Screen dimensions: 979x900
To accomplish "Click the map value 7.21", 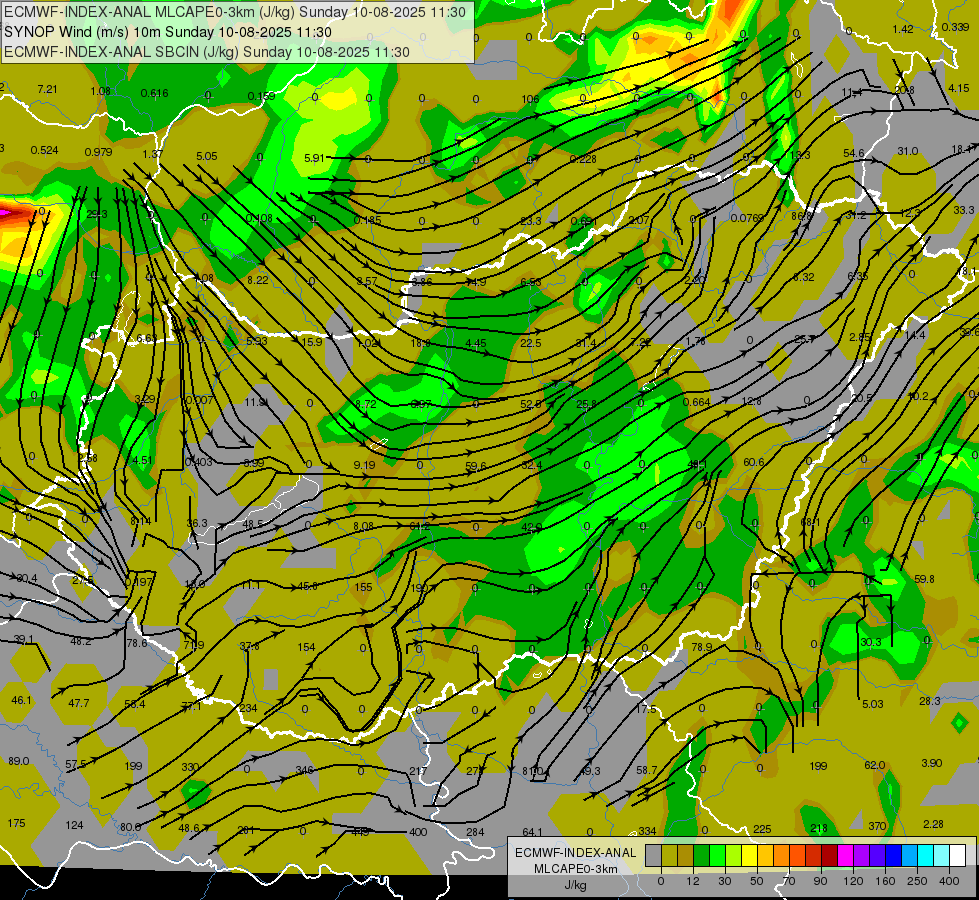I will point(47,89).
